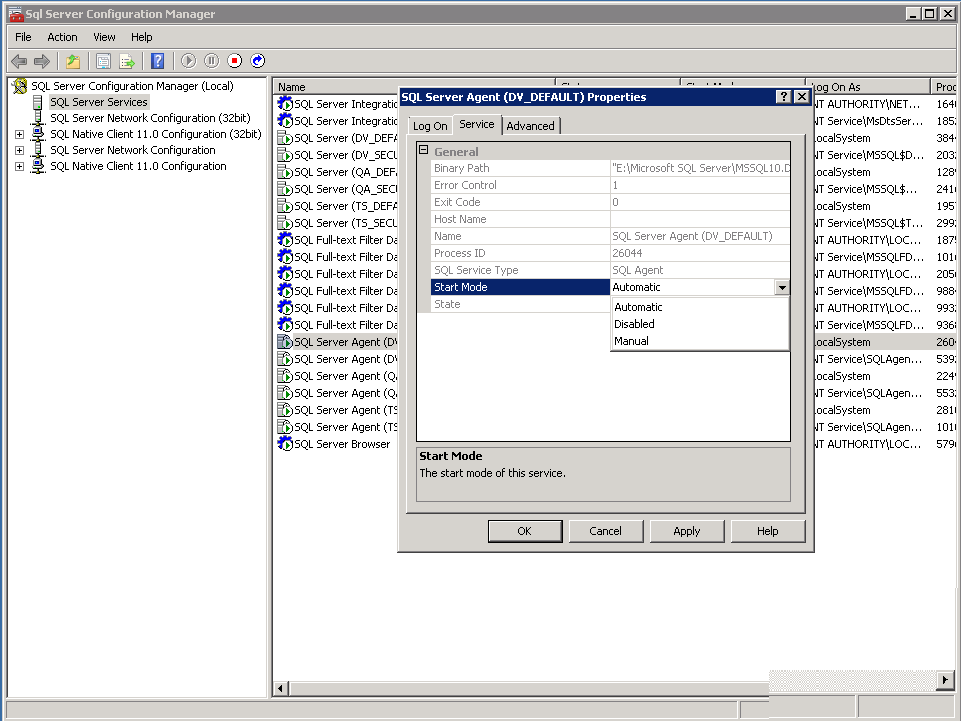The height and width of the screenshot is (721, 961).
Task: Select the Exit Code property row
Action: (x=610, y=202)
